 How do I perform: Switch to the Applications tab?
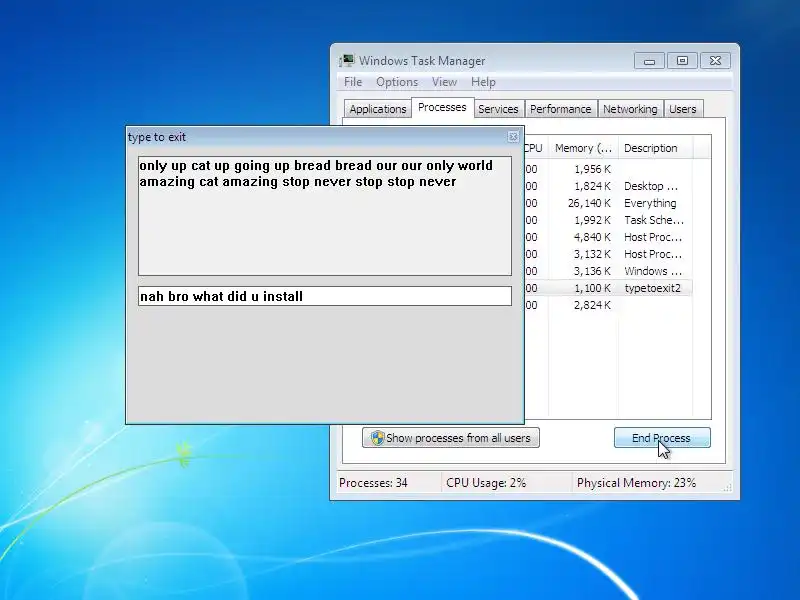pos(378,109)
